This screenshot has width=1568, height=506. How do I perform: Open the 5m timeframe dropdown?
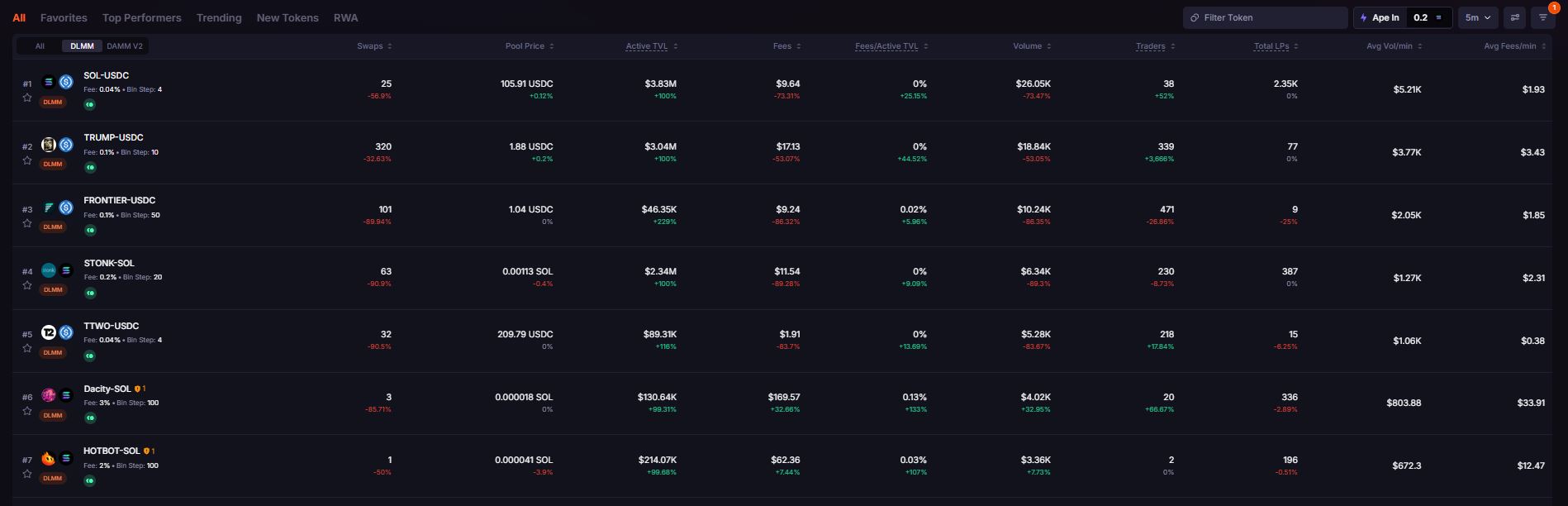[x=1478, y=17]
